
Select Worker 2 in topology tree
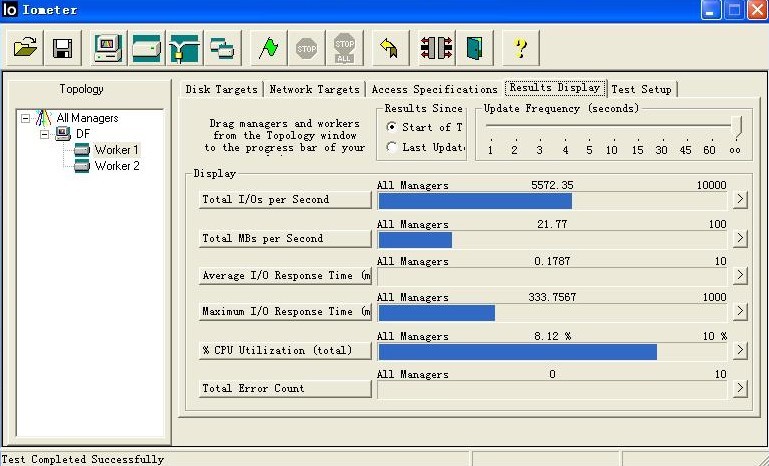pyautogui.click(x=117, y=166)
